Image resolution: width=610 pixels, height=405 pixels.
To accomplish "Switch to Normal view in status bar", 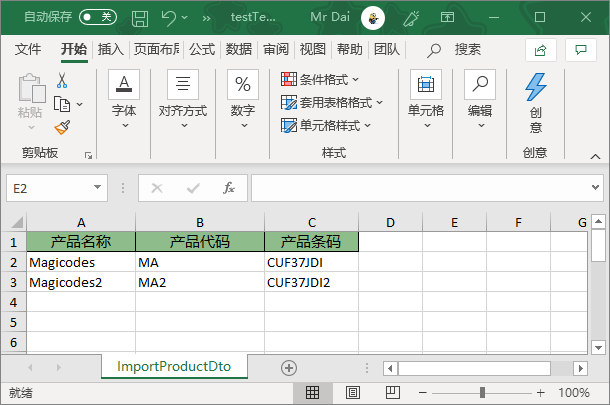I will [312, 393].
